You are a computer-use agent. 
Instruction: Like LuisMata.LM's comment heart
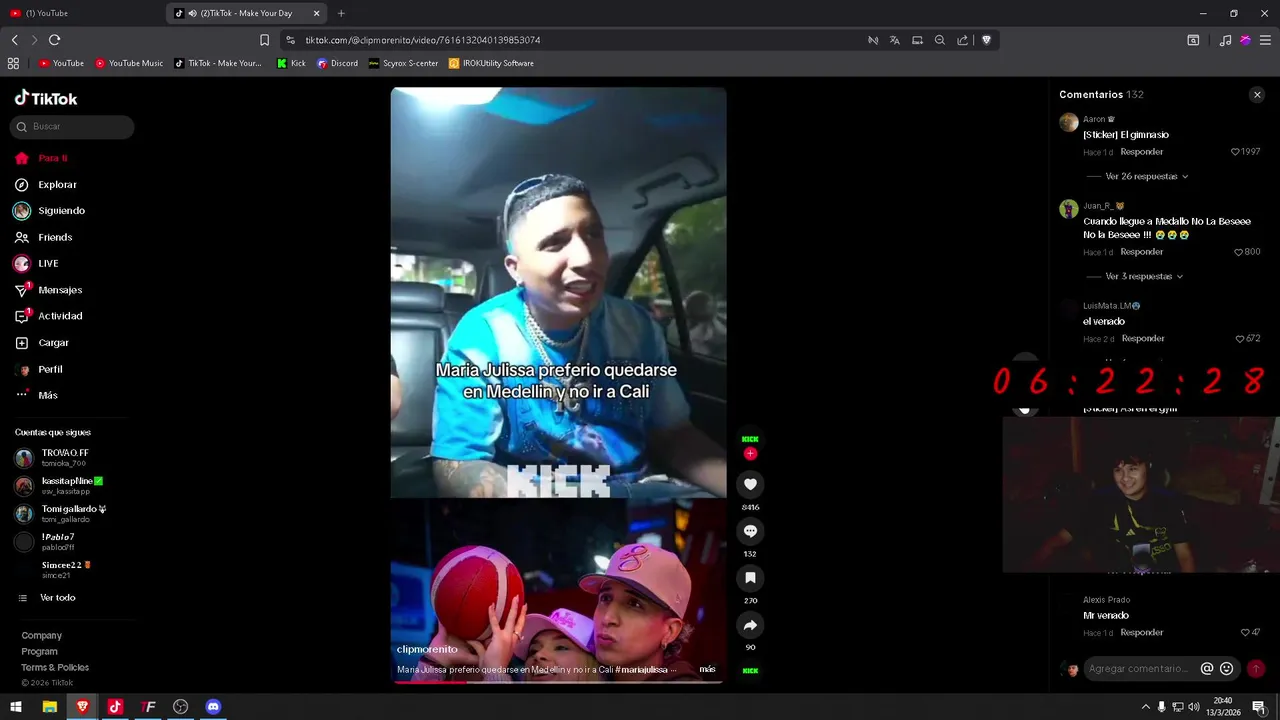click(x=1240, y=339)
